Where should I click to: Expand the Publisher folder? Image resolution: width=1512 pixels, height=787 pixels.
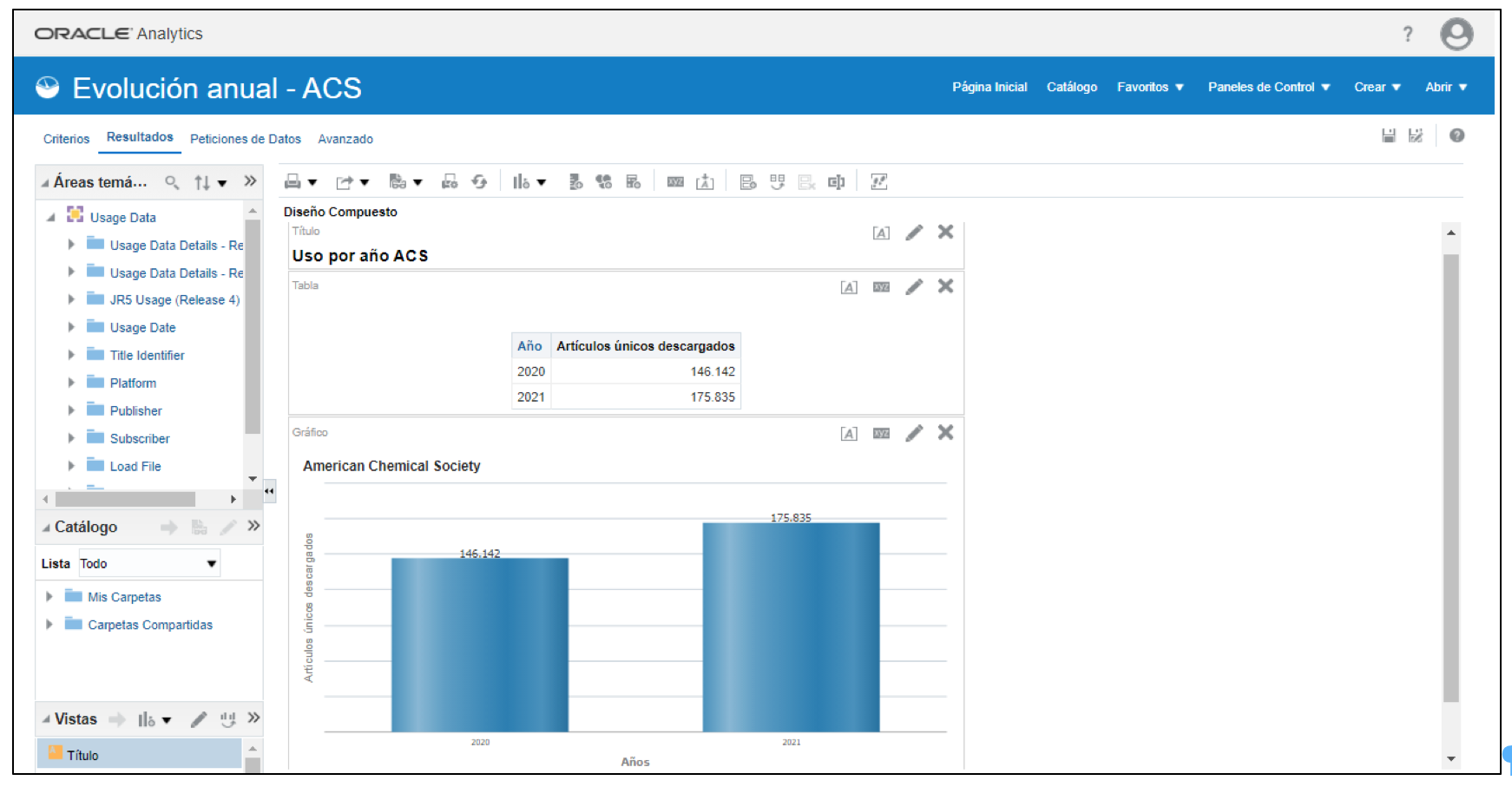[71, 410]
